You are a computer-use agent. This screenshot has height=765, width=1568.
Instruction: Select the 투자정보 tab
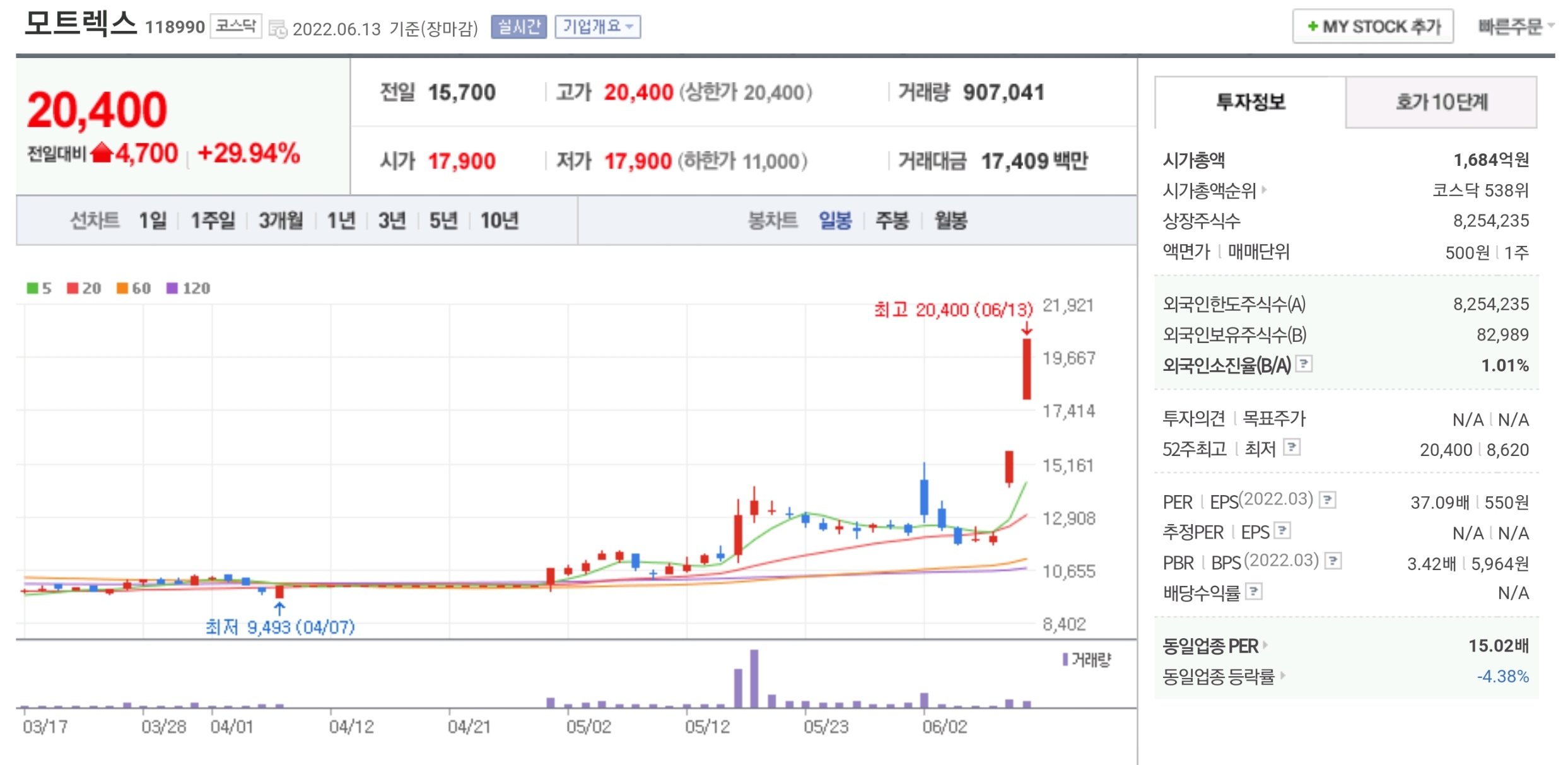[x=1250, y=102]
